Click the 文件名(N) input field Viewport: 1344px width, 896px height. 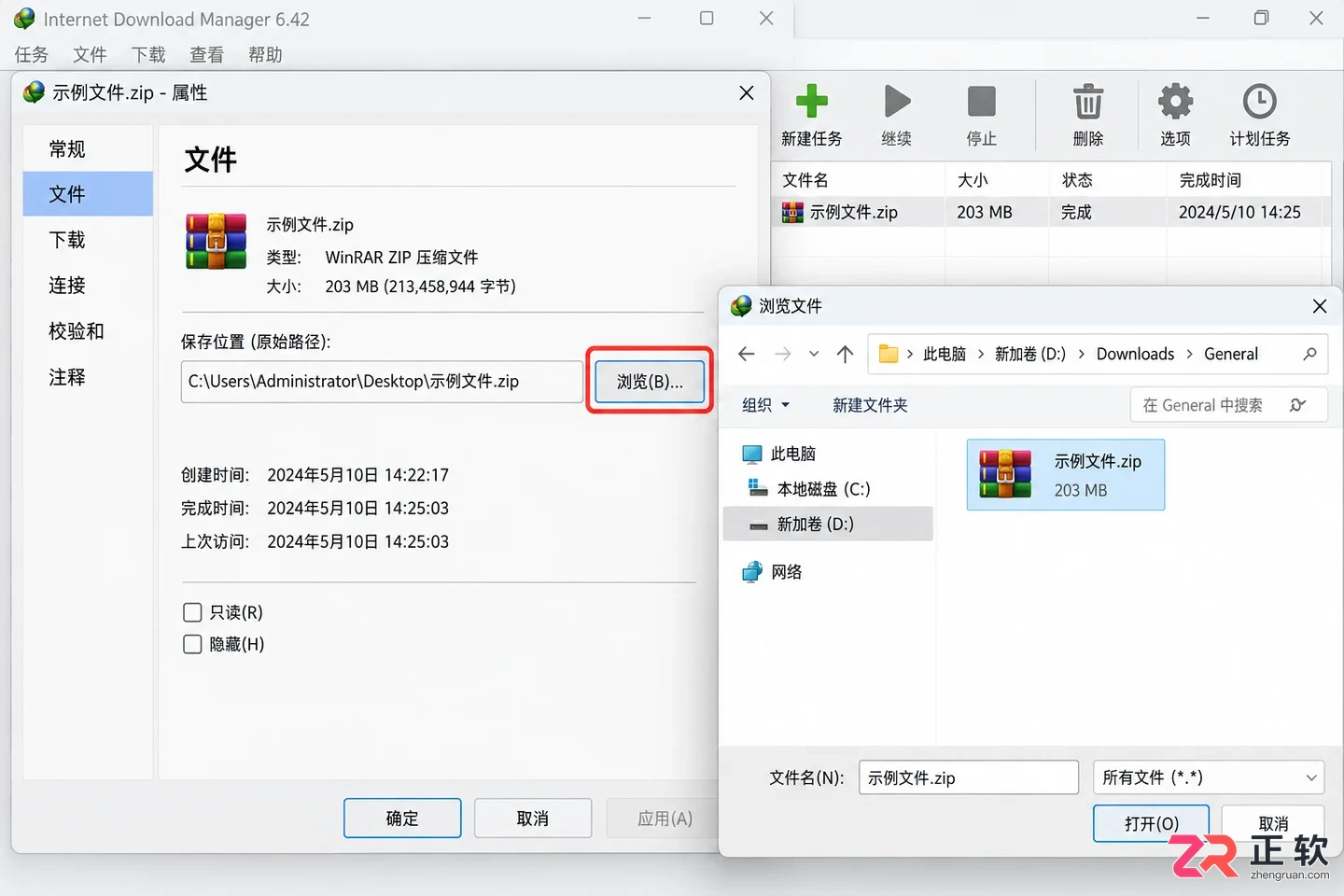pos(968,777)
